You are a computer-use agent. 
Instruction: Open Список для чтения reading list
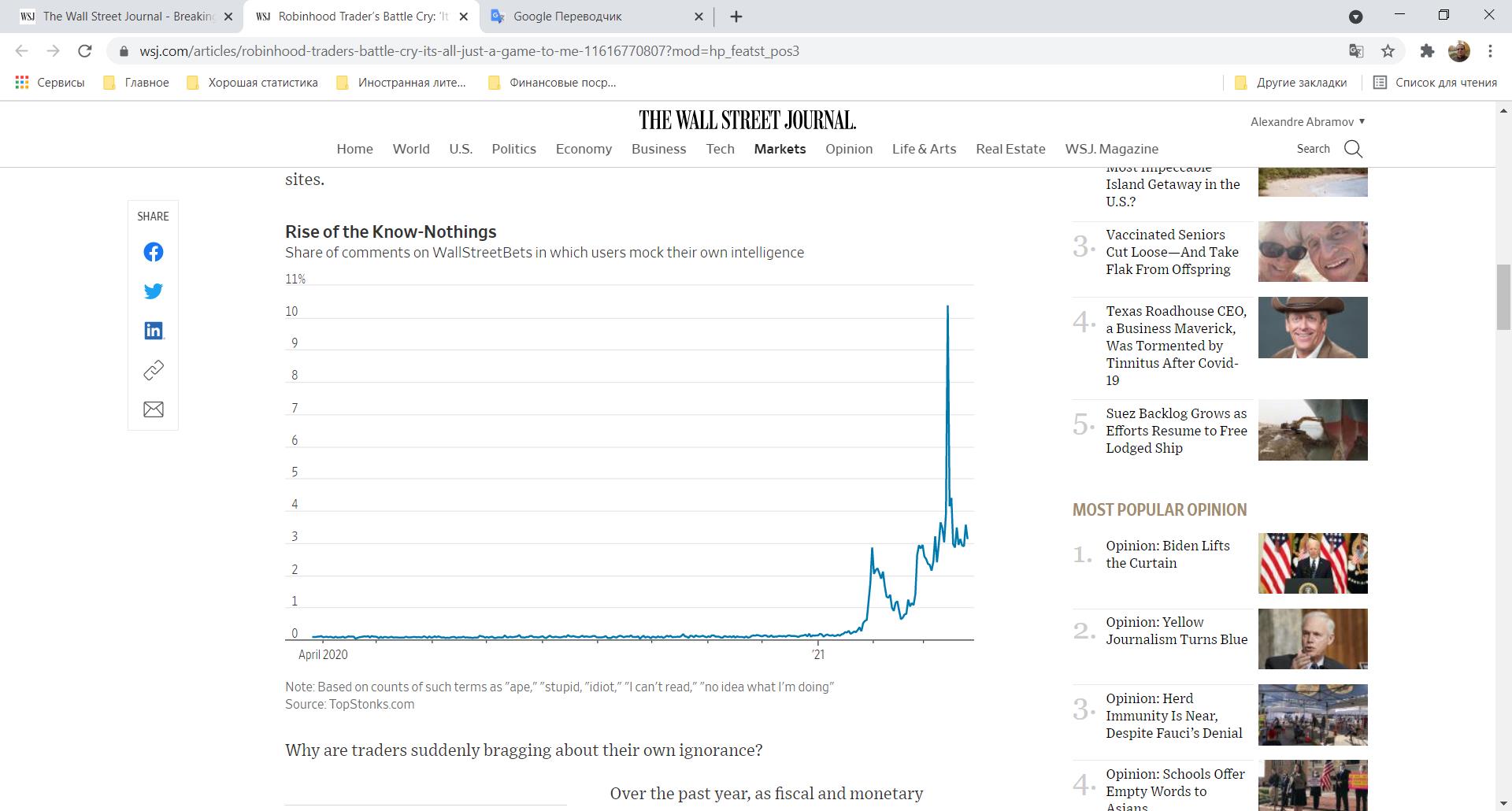coord(1435,82)
